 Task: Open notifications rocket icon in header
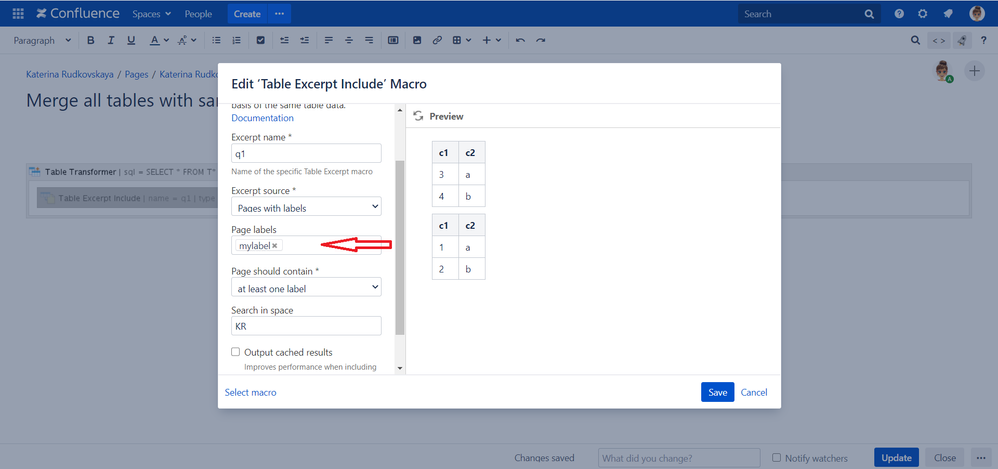click(948, 13)
